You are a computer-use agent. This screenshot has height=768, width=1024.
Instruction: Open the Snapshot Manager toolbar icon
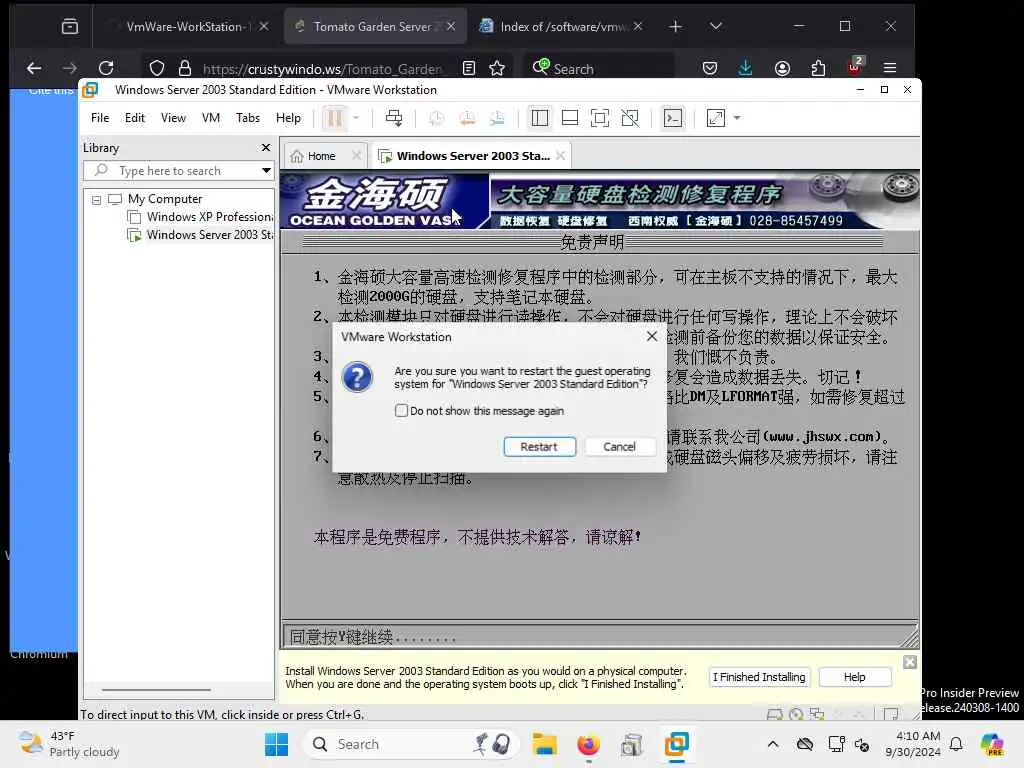pyautogui.click(x=497, y=118)
